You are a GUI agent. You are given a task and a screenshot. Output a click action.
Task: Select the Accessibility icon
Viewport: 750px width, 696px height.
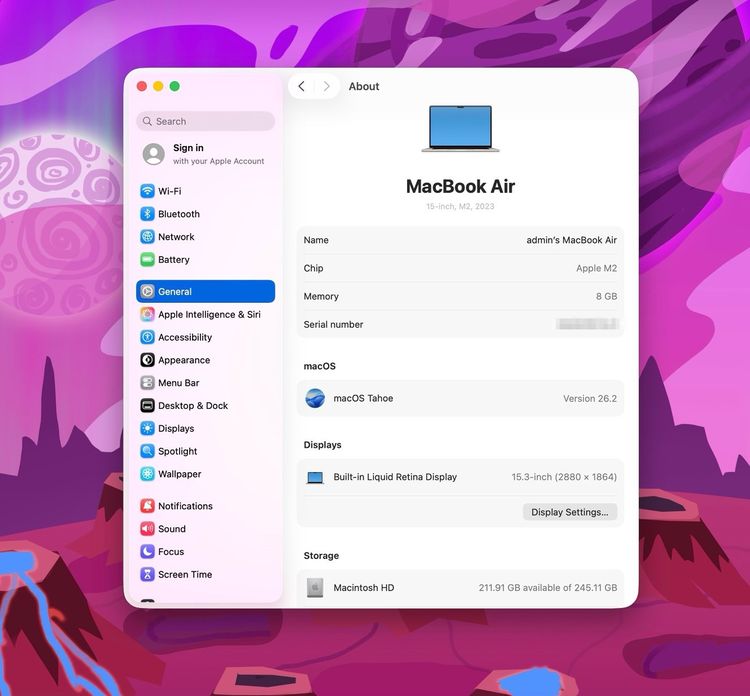tap(147, 337)
